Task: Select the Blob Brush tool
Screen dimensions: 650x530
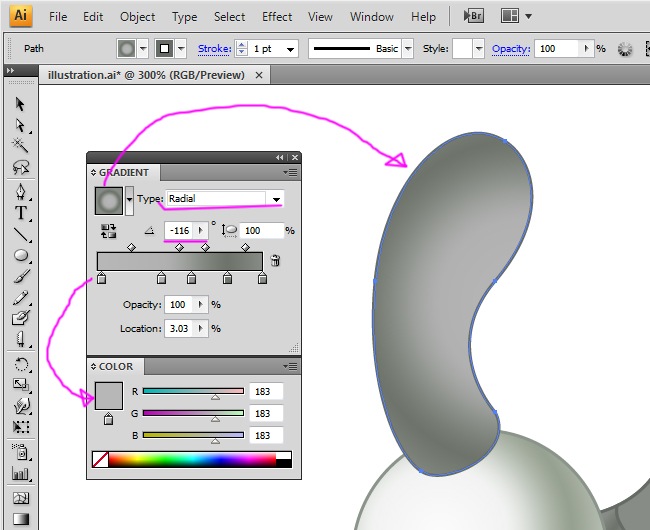Action: pos(19,318)
